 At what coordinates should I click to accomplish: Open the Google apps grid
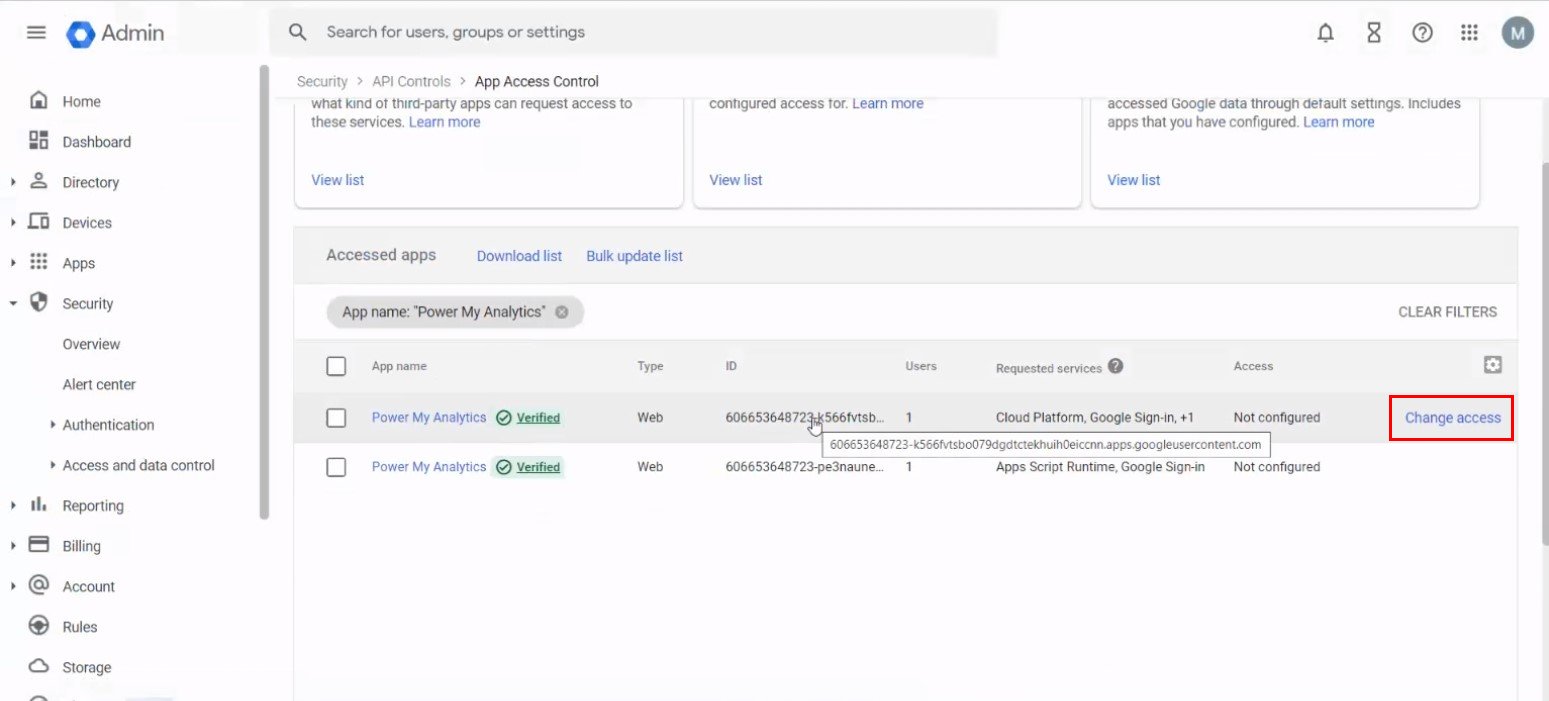1469,33
